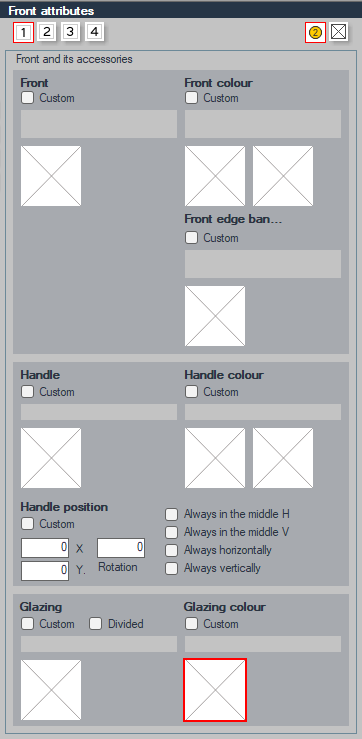The image size is (362, 739).
Task: Switch to tab 2
Action: pyautogui.click(x=46, y=32)
